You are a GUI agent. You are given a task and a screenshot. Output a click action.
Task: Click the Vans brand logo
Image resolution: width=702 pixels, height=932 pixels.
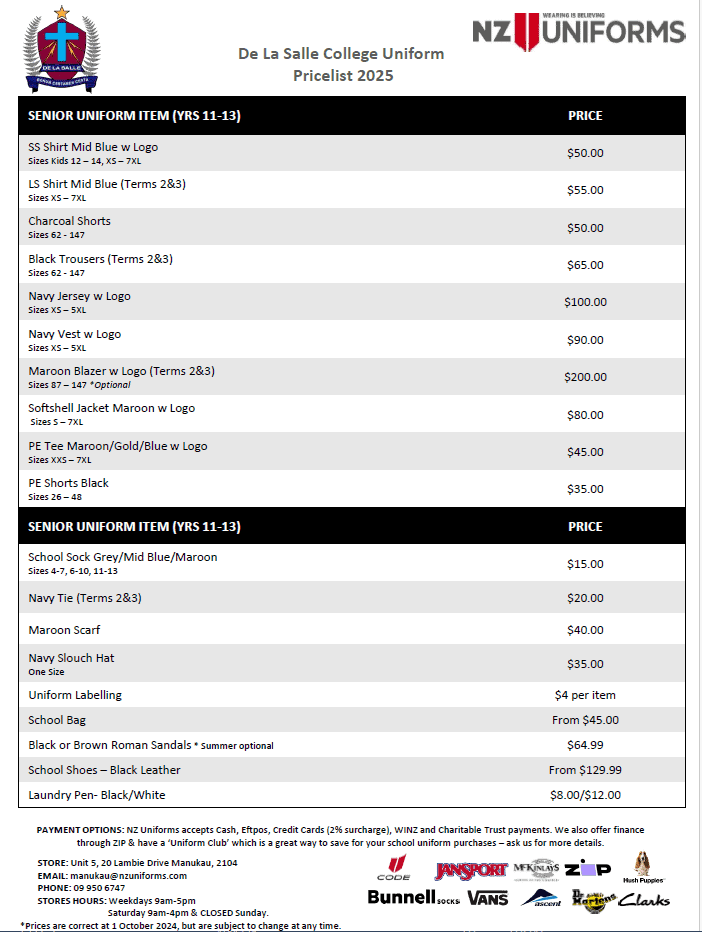click(x=488, y=897)
